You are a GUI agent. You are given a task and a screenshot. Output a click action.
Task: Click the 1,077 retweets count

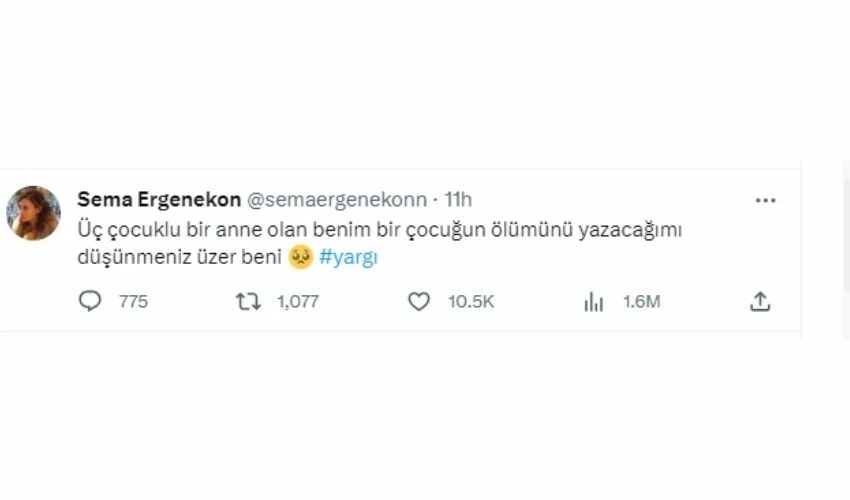(x=298, y=302)
